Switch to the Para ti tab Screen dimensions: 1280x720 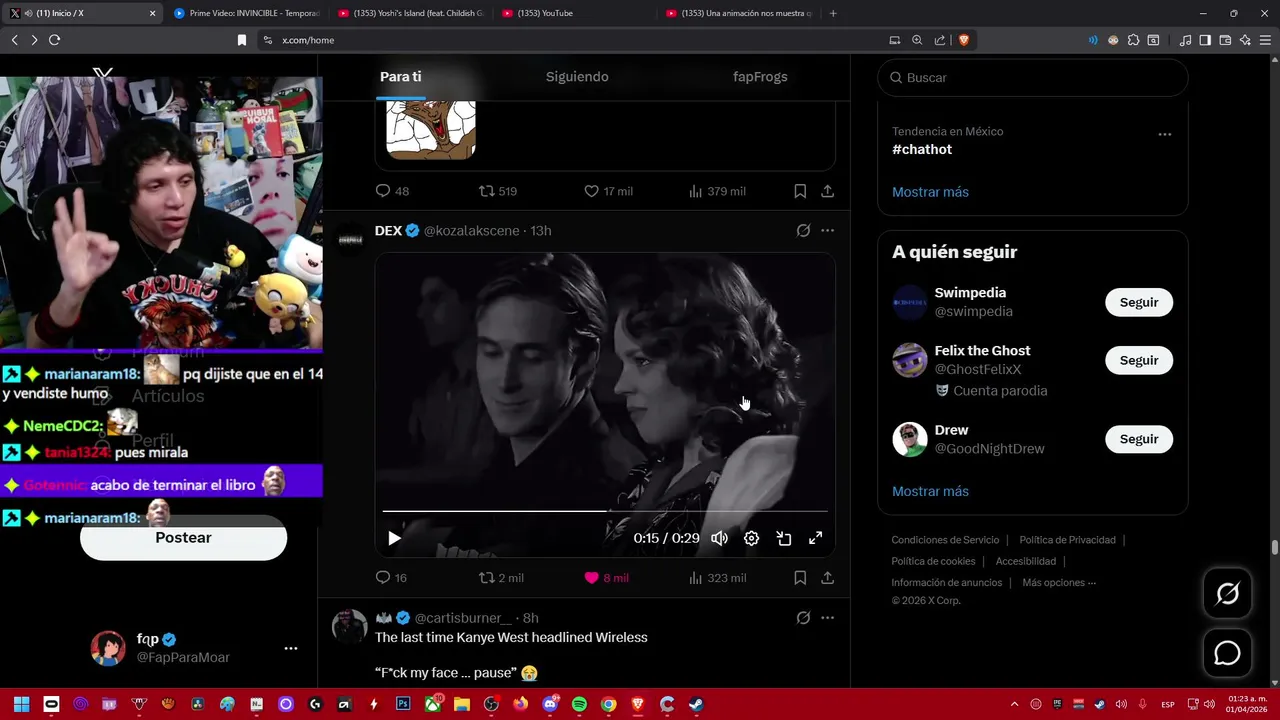[x=400, y=77]
